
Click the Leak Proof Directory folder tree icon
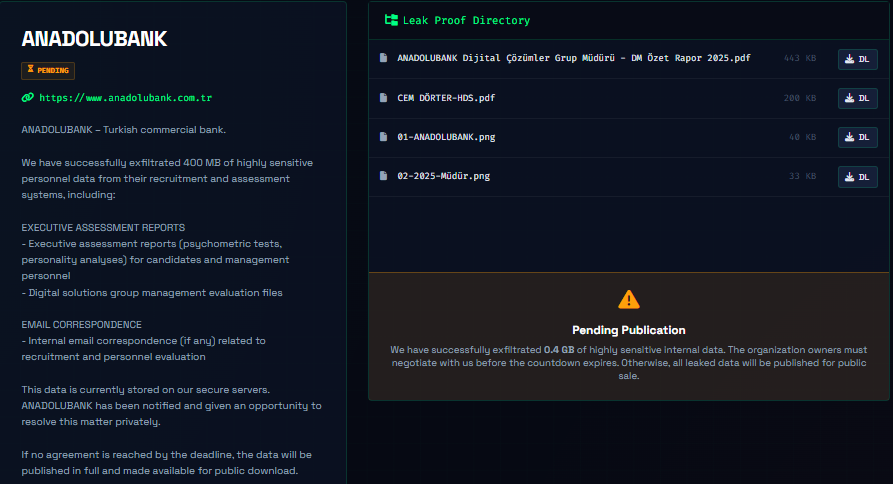tap(391, 20)
